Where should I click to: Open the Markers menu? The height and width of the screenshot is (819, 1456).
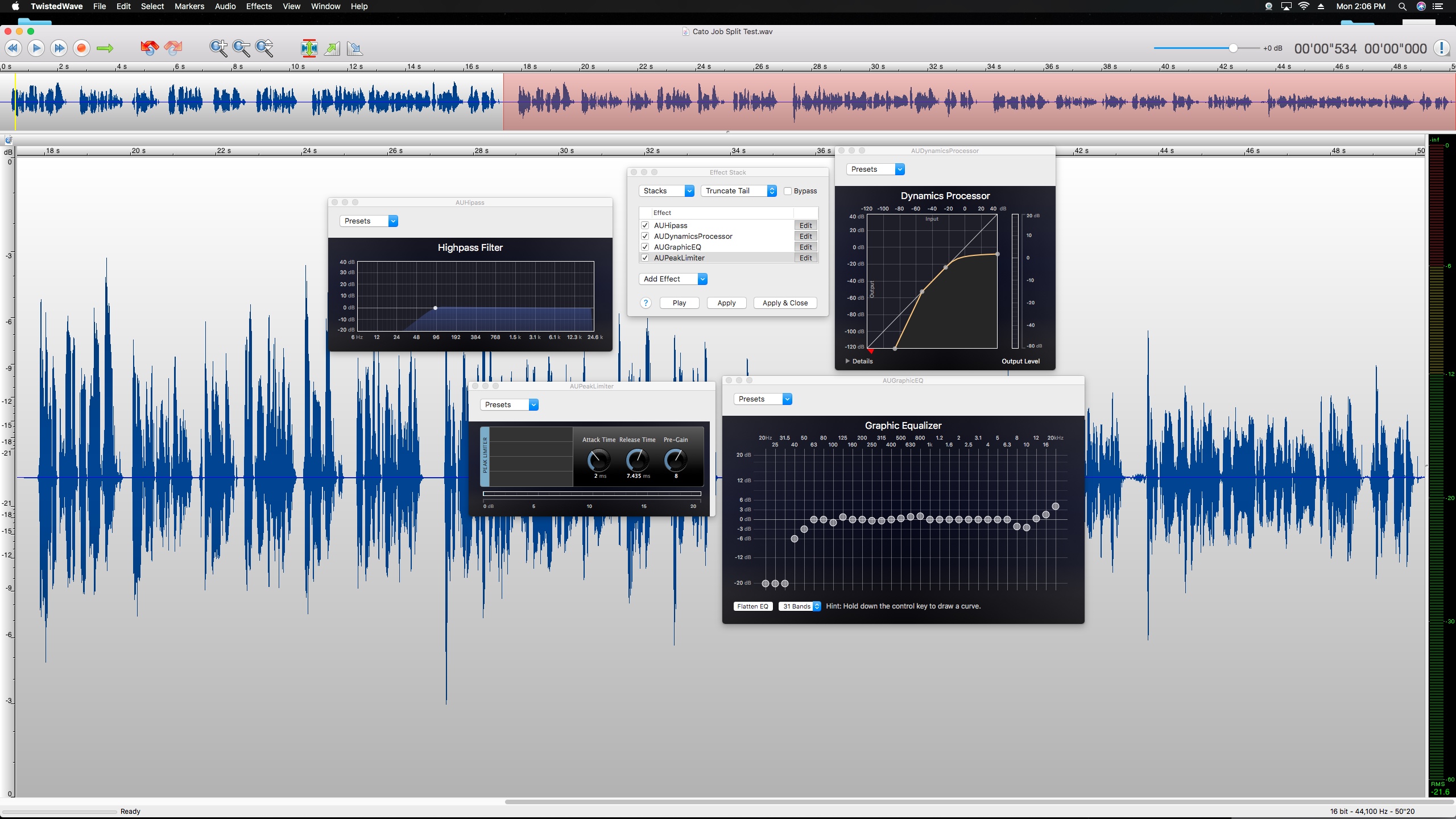[189, 6]
